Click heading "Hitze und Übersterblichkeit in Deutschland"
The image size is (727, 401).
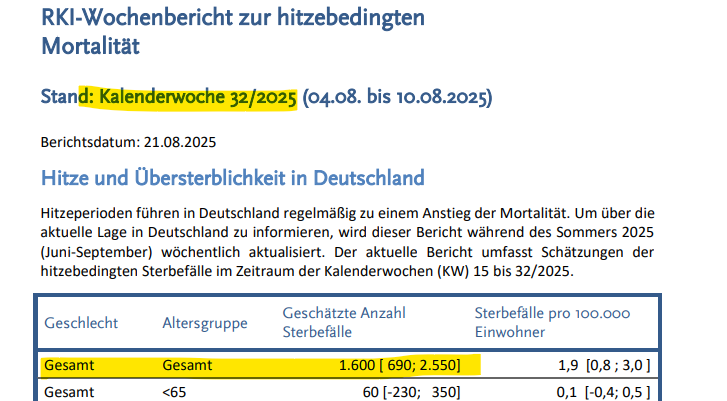(x=232, y=178)
